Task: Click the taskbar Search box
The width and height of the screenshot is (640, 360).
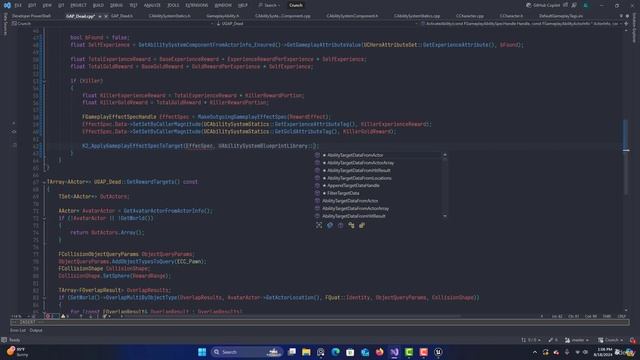Action: (x=246, y=352)
